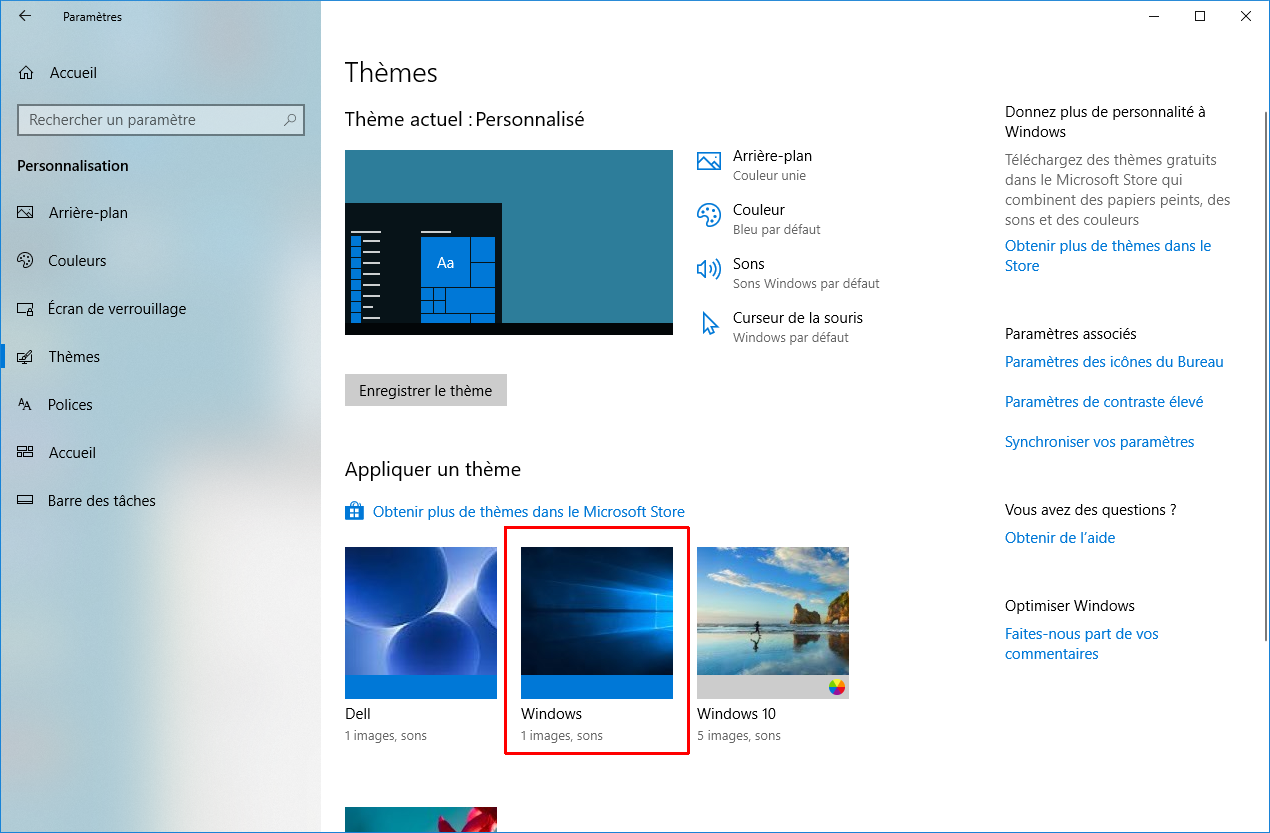This screenshot has height=833, width=1270.
Task: Click the "Thème actuel : Personnalisé" heading
Action: tap(464, 120)
